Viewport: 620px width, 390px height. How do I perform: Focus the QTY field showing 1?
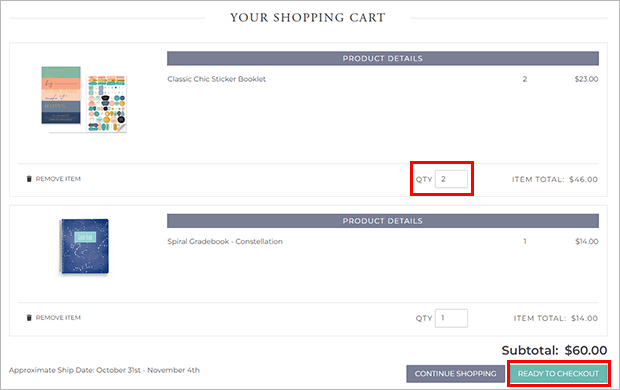(x=451, y=318)
